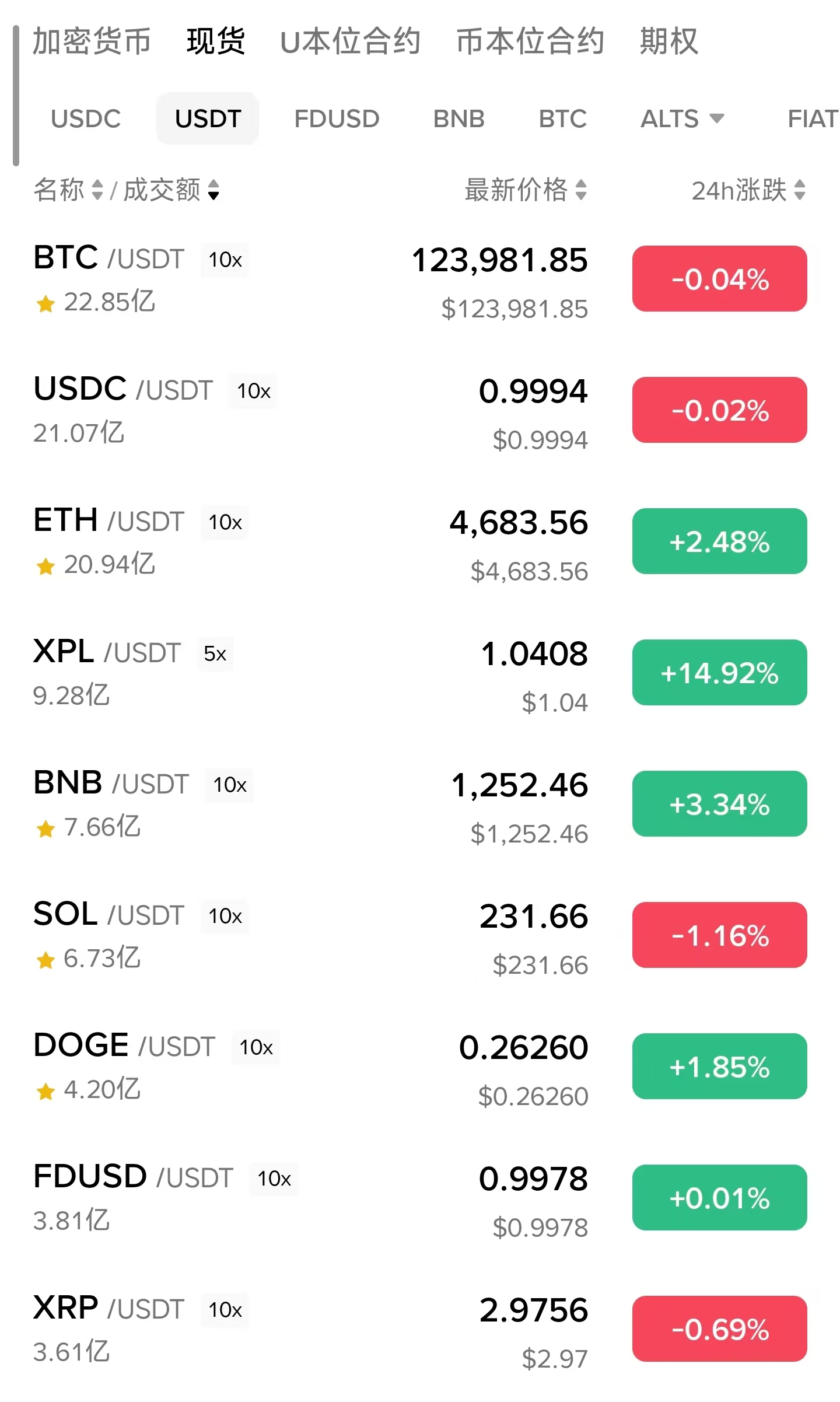Select the USDC quote currency tab
The image size is (840, 1402).
coord(86,119)
